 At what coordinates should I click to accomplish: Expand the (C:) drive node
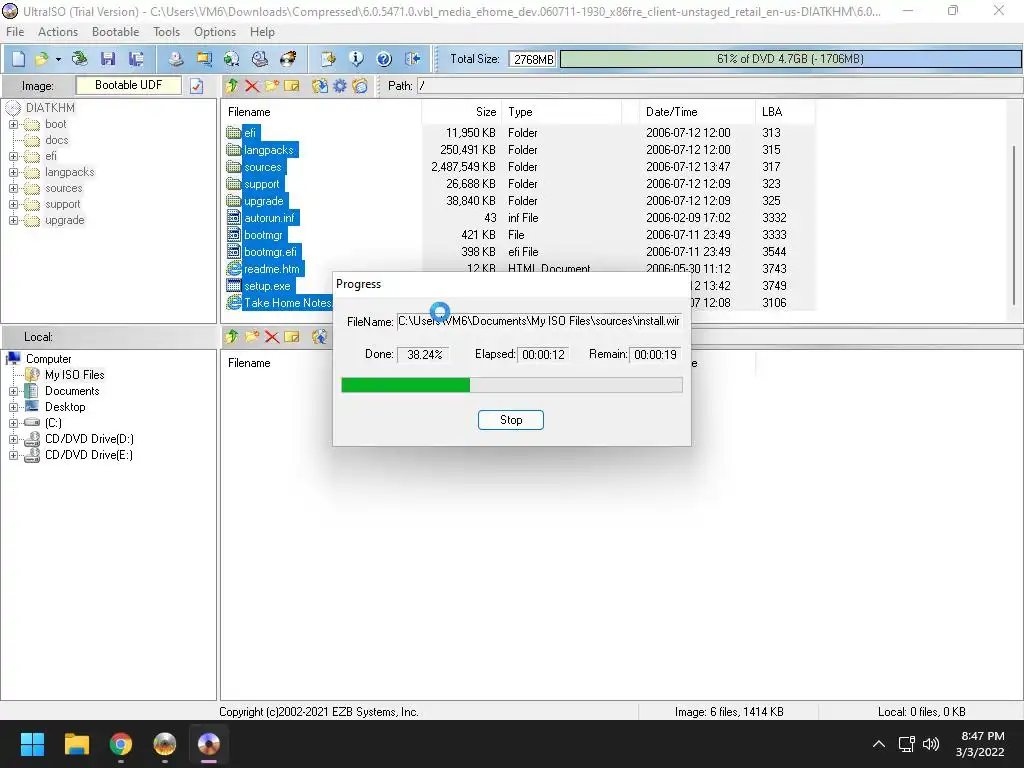13,423
